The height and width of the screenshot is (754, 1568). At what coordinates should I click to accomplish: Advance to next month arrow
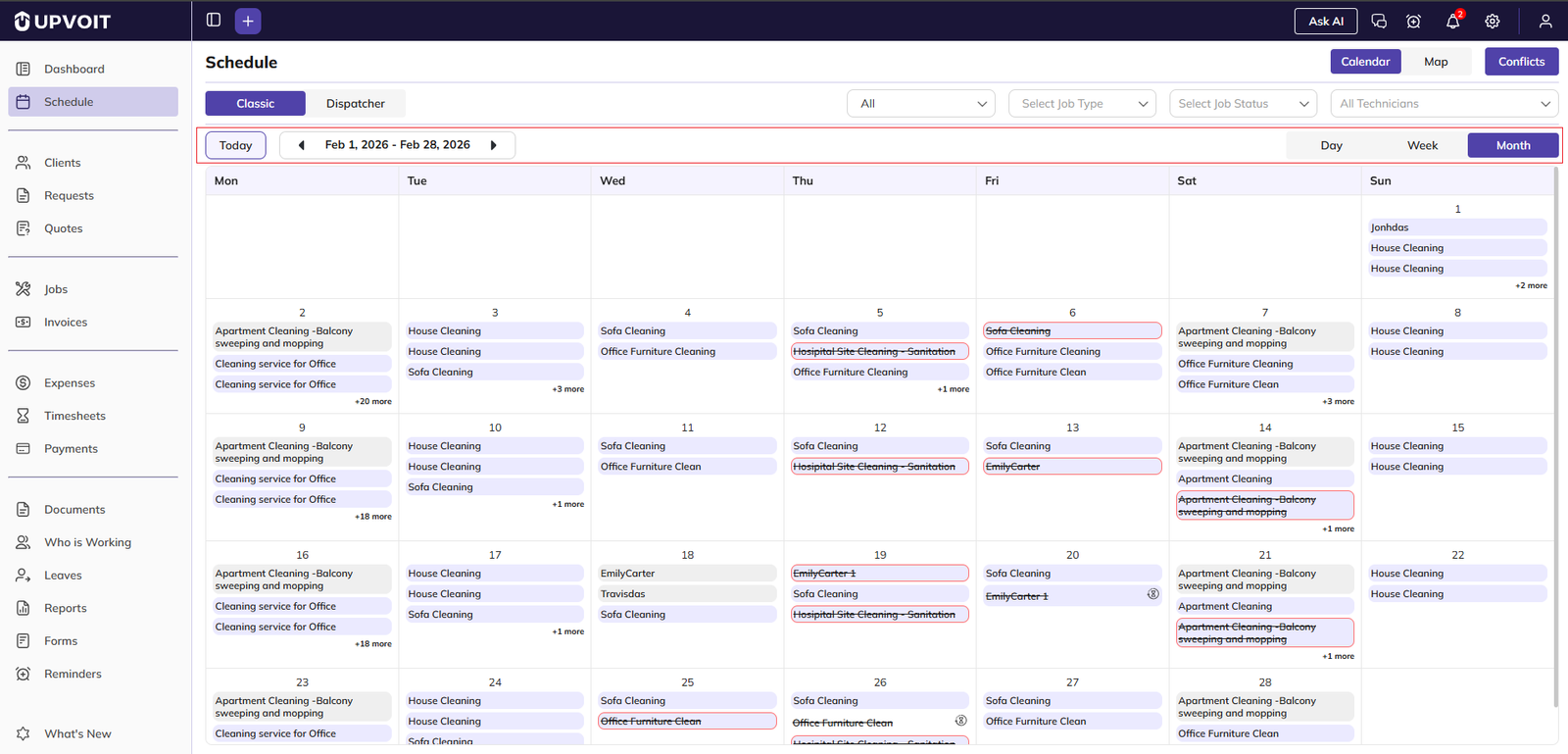494,145
